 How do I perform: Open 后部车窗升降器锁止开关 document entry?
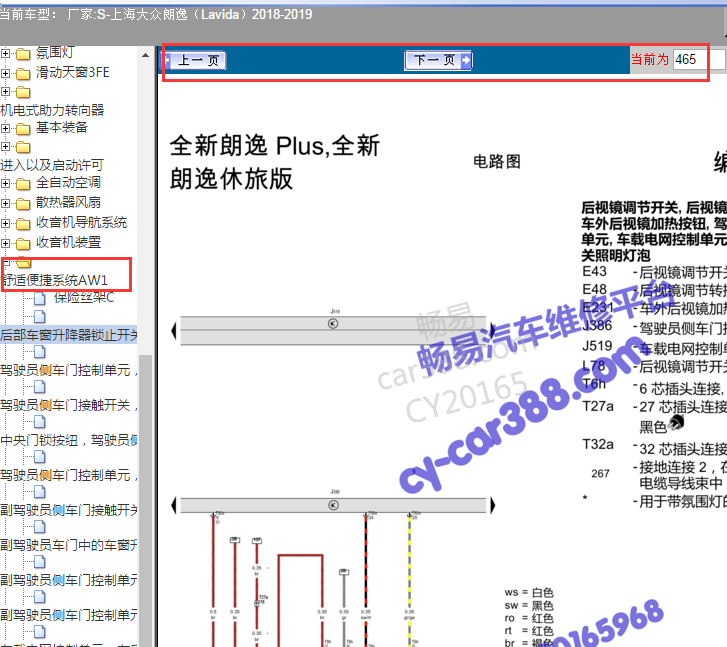point(69,335)
